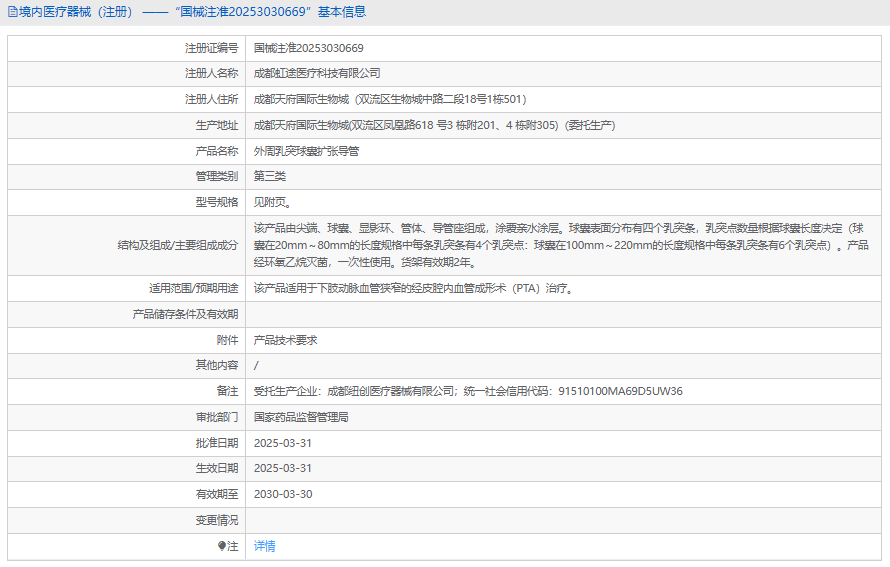Click approval department 国家药品监督管理局
890x567 pixels.
pyautogui.click(x=301, y=417)
